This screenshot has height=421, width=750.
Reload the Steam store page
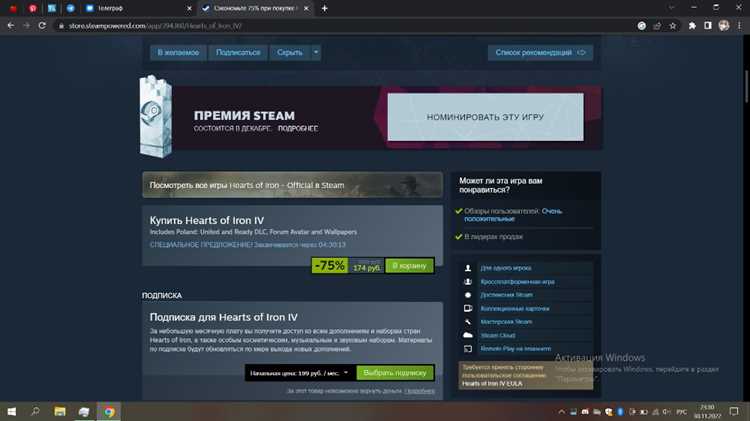42,25
